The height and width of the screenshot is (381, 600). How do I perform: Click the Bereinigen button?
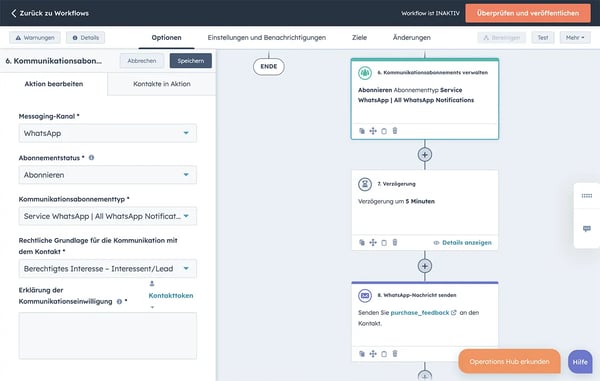point(501,37)
